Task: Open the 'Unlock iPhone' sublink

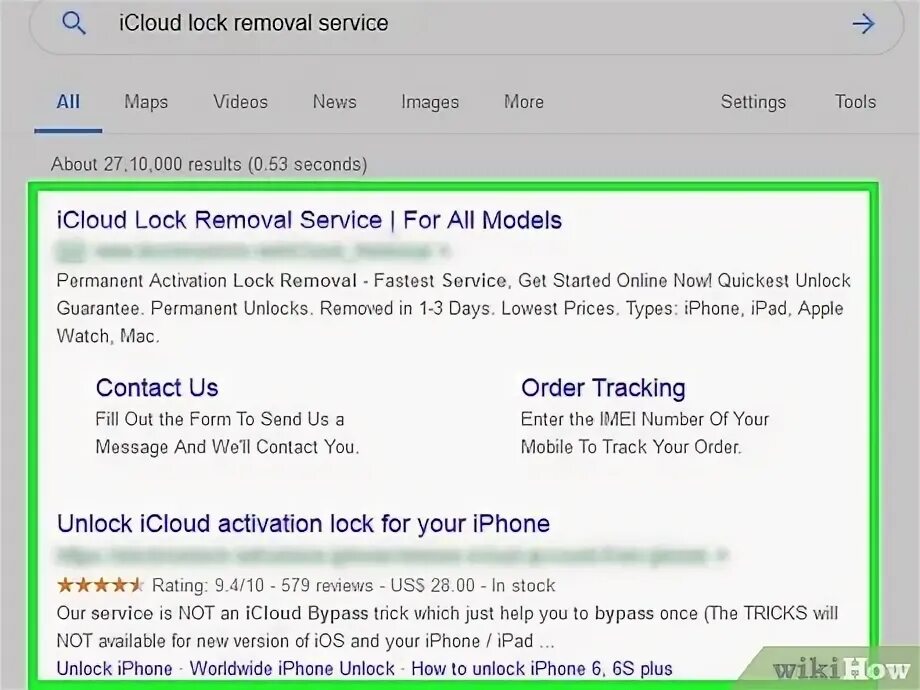Action: (x=114, y=668)
